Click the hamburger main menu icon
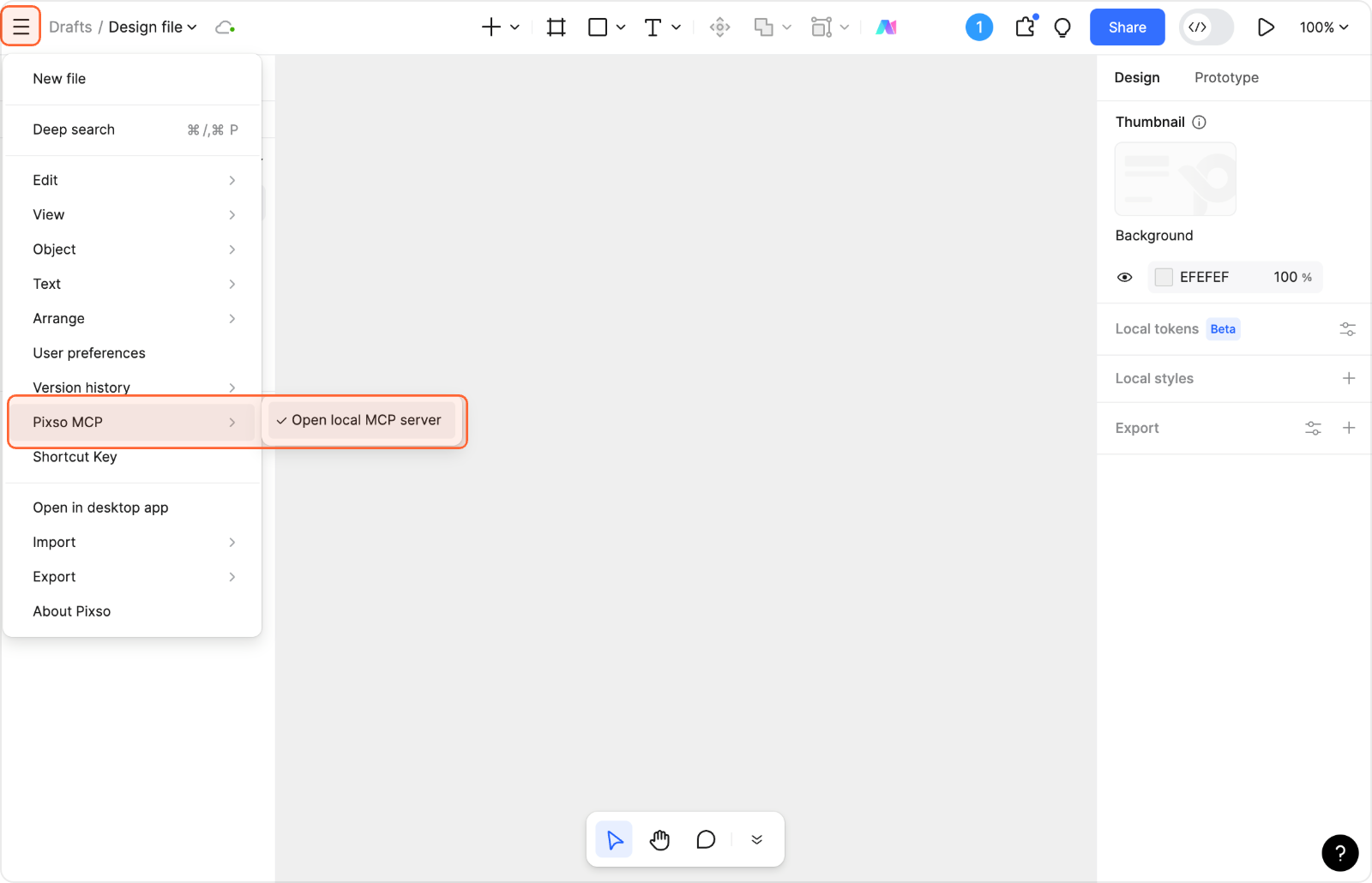Image resolution: width=1372 pixels, height=883 pixels. click(x=21, y=27)
